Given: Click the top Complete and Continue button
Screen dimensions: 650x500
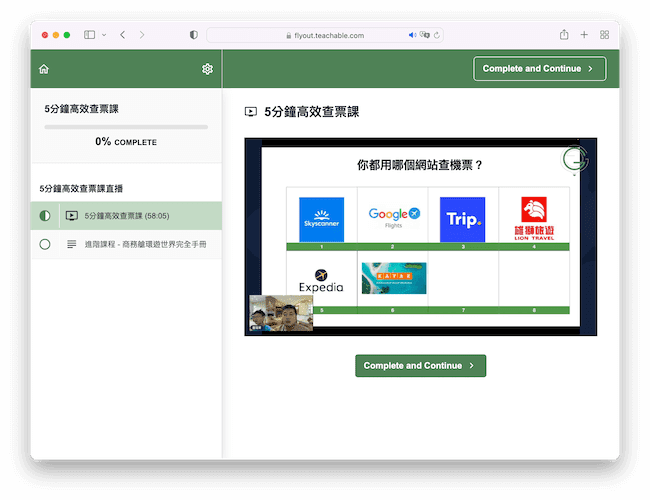Looking at the screenshot, I should click(x=540, y=69).
